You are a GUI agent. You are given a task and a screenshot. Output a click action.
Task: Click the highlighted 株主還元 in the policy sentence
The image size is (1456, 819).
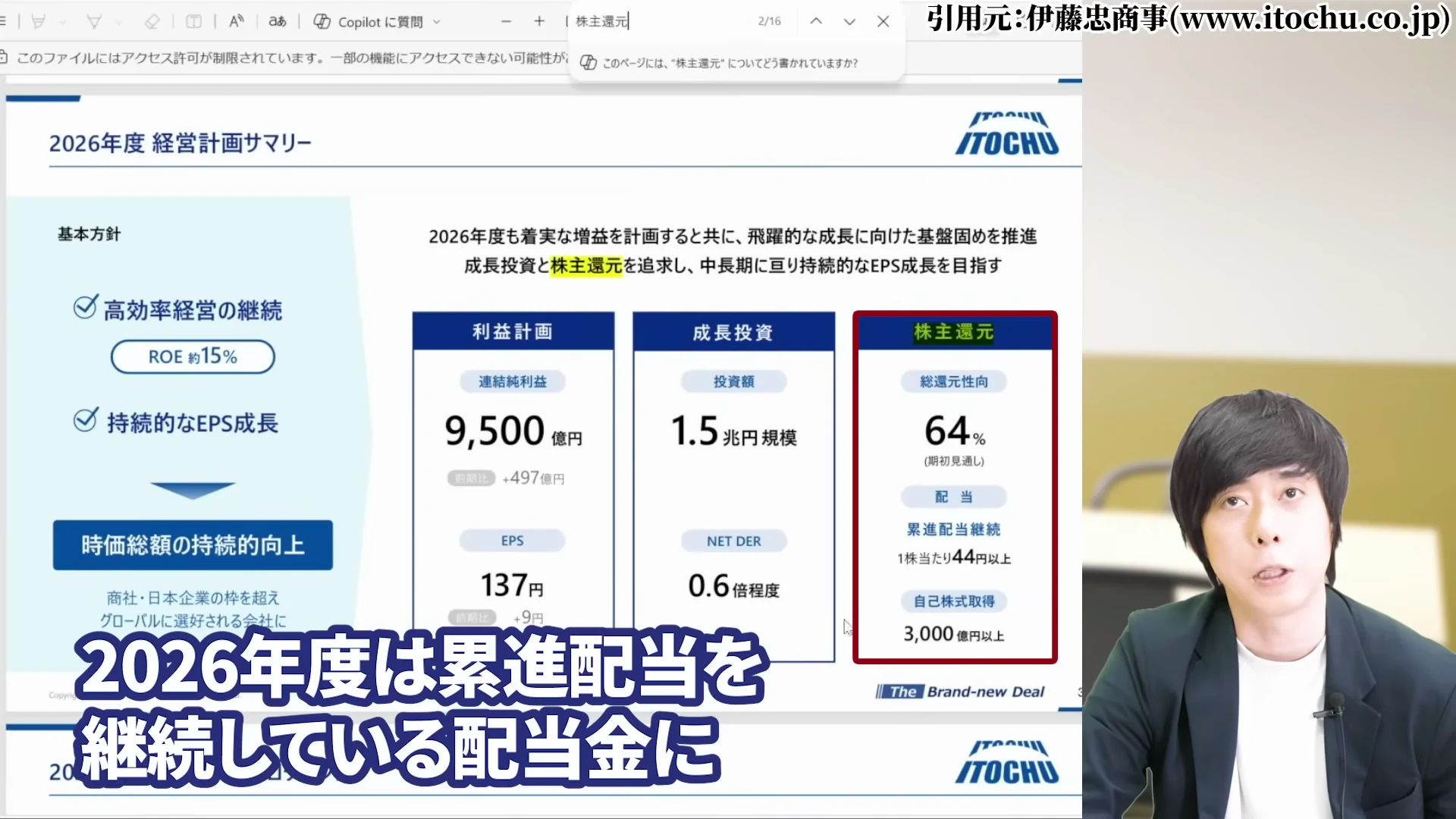[585, 266]
